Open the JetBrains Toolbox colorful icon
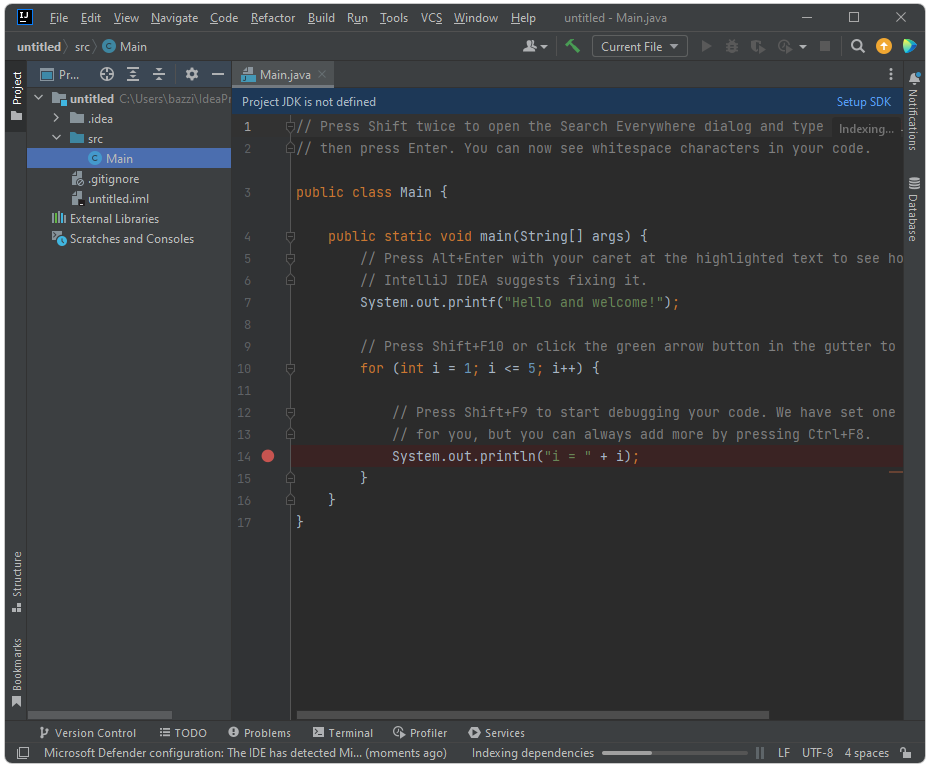929x766 pixels. click(x=909, y=46)
